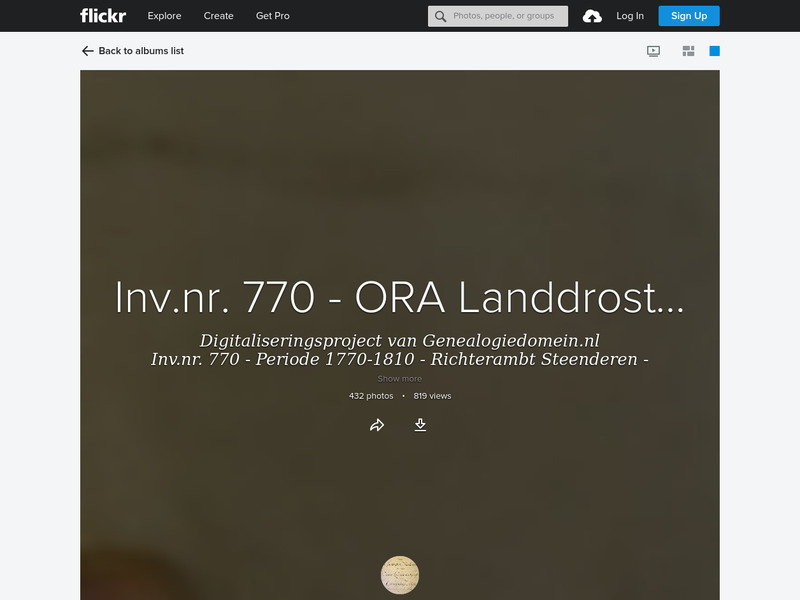Open the Explore menu
Image resolution: width=800 pixels, height=600 pixels.
[164, 16]
